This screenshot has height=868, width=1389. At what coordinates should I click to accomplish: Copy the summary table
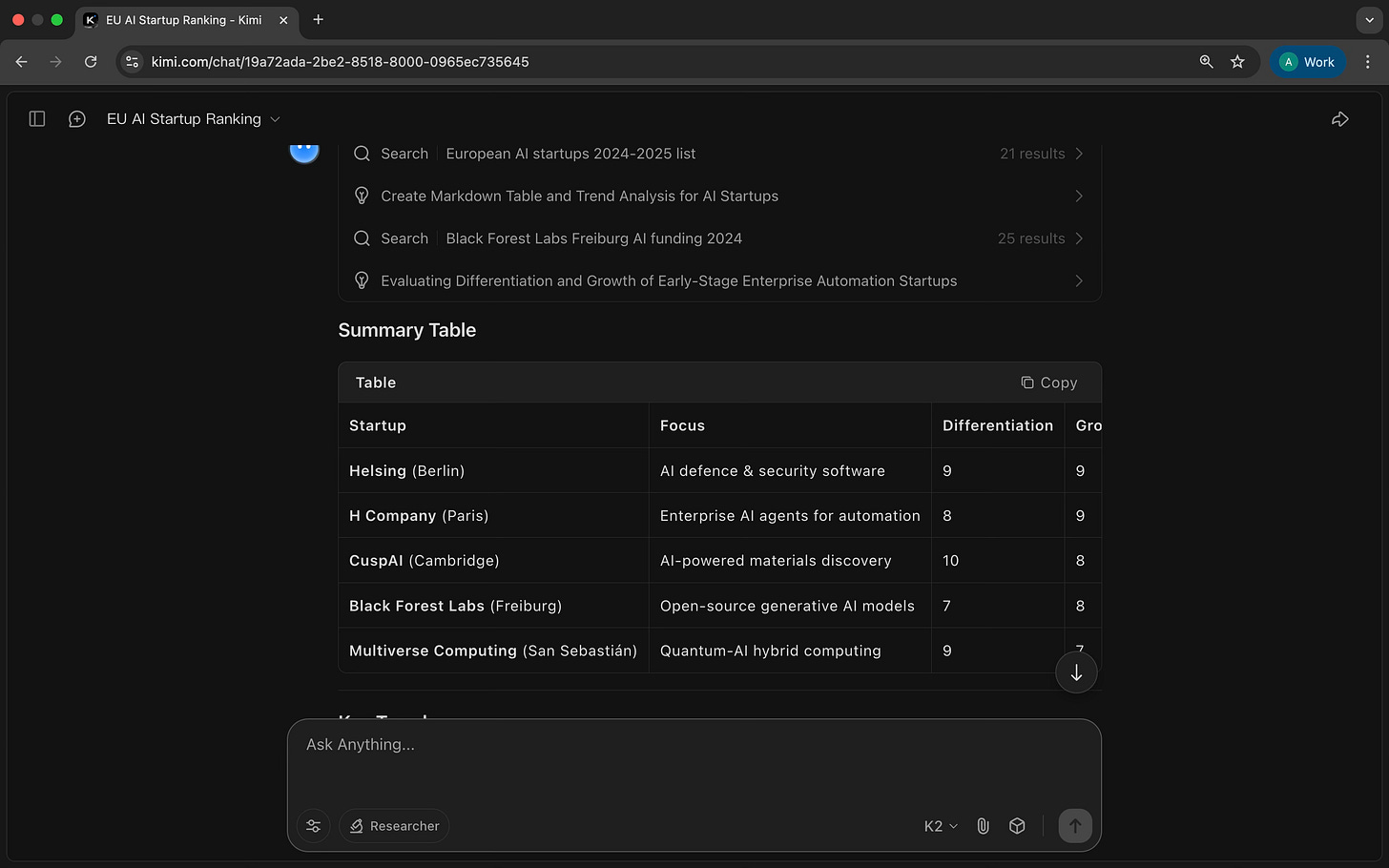[x=1048, y=382]
